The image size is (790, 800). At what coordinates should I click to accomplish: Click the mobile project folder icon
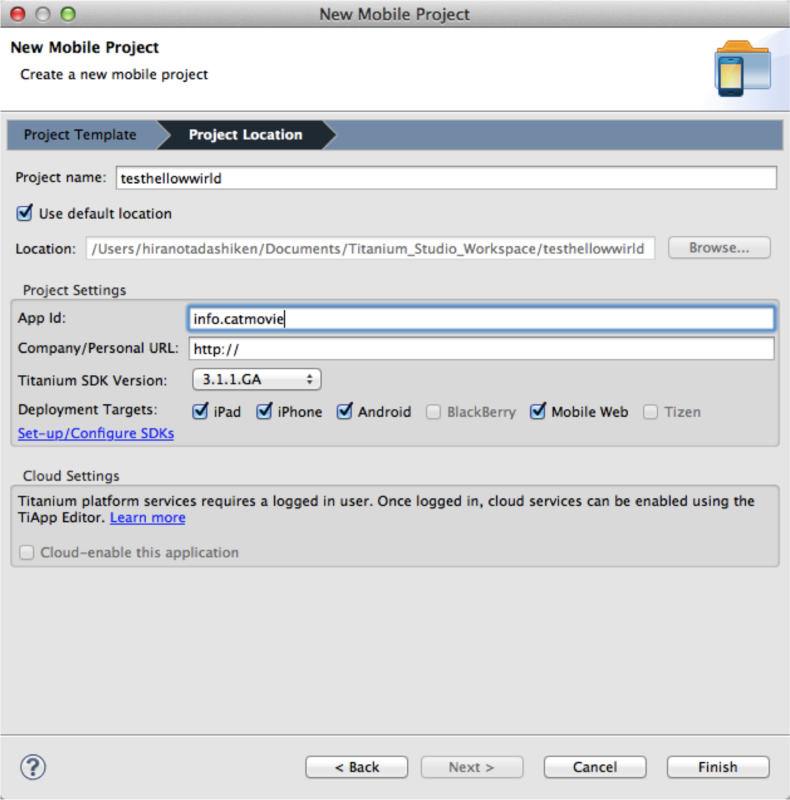(x=743, y=68)
